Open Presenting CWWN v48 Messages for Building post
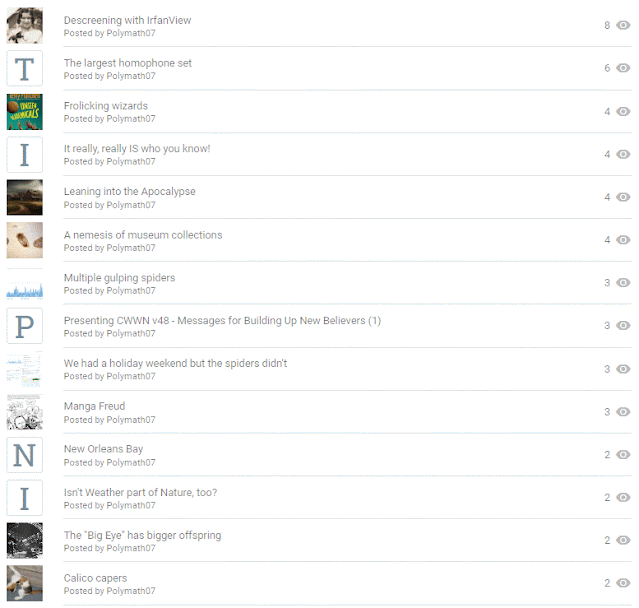Image resolution: width=639 pixels, height=608 pixels. (222, 321)
